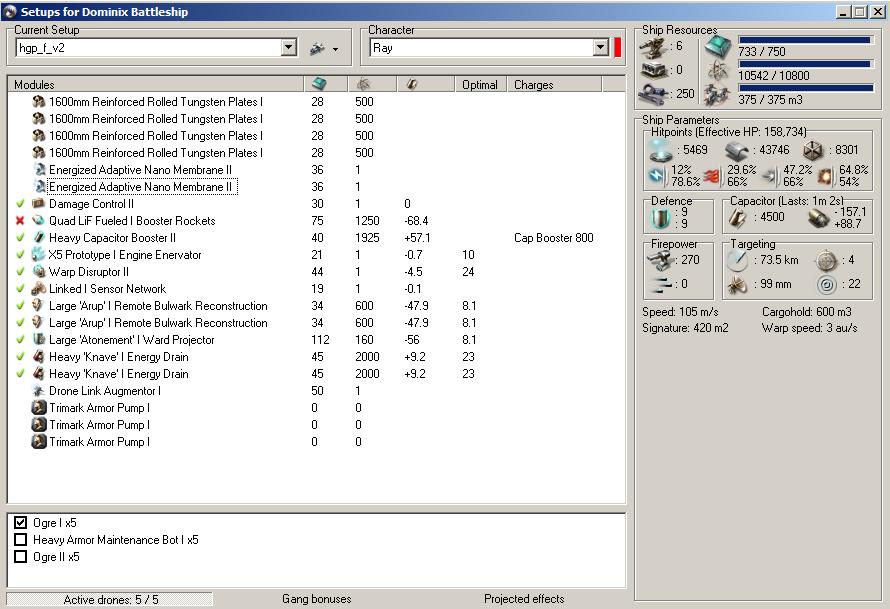Click the turret firepower icon showing 270
The image size is (890, 609).
tap(661, 261)
